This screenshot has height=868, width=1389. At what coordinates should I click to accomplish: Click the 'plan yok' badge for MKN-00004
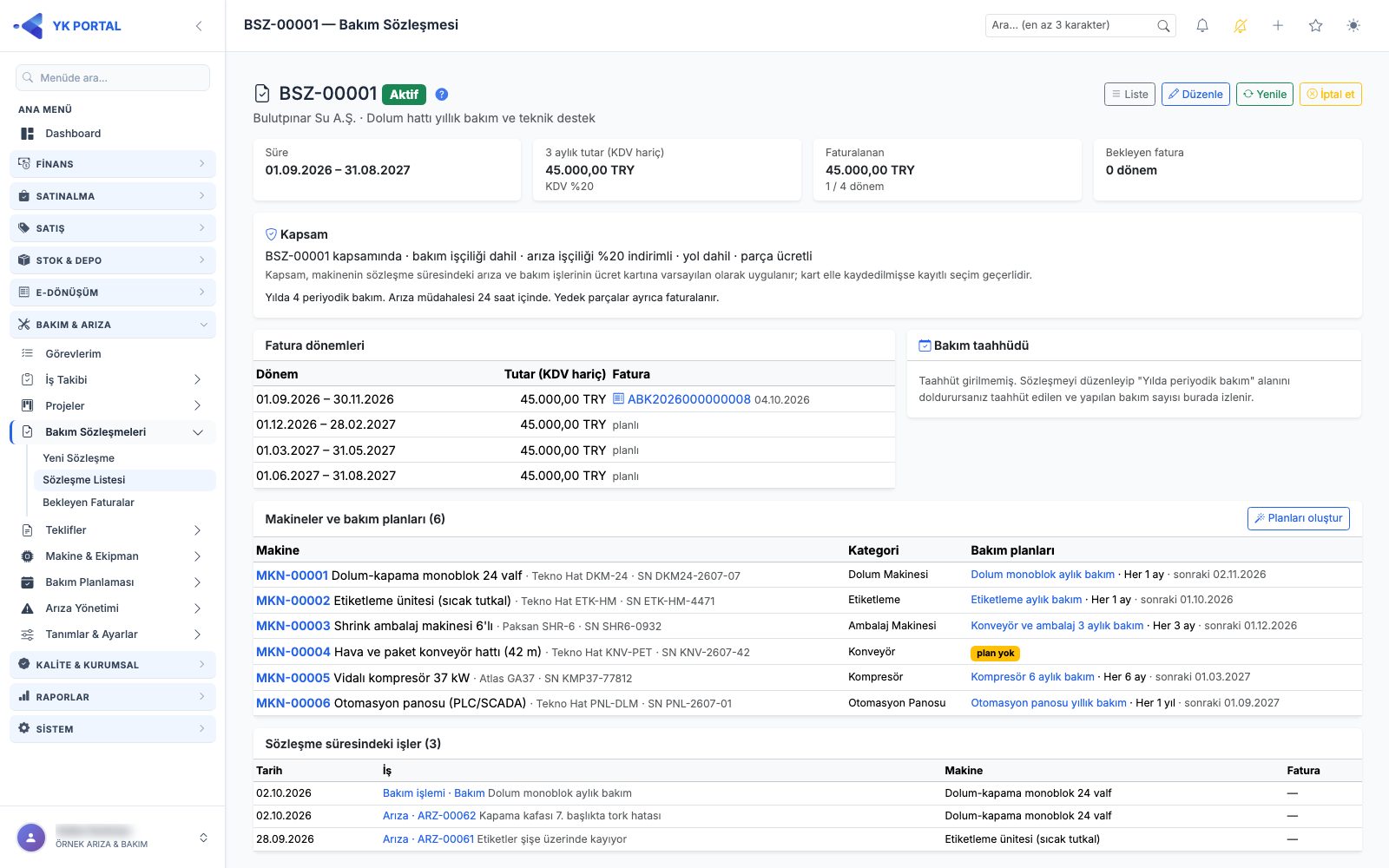tap(995, 653)
